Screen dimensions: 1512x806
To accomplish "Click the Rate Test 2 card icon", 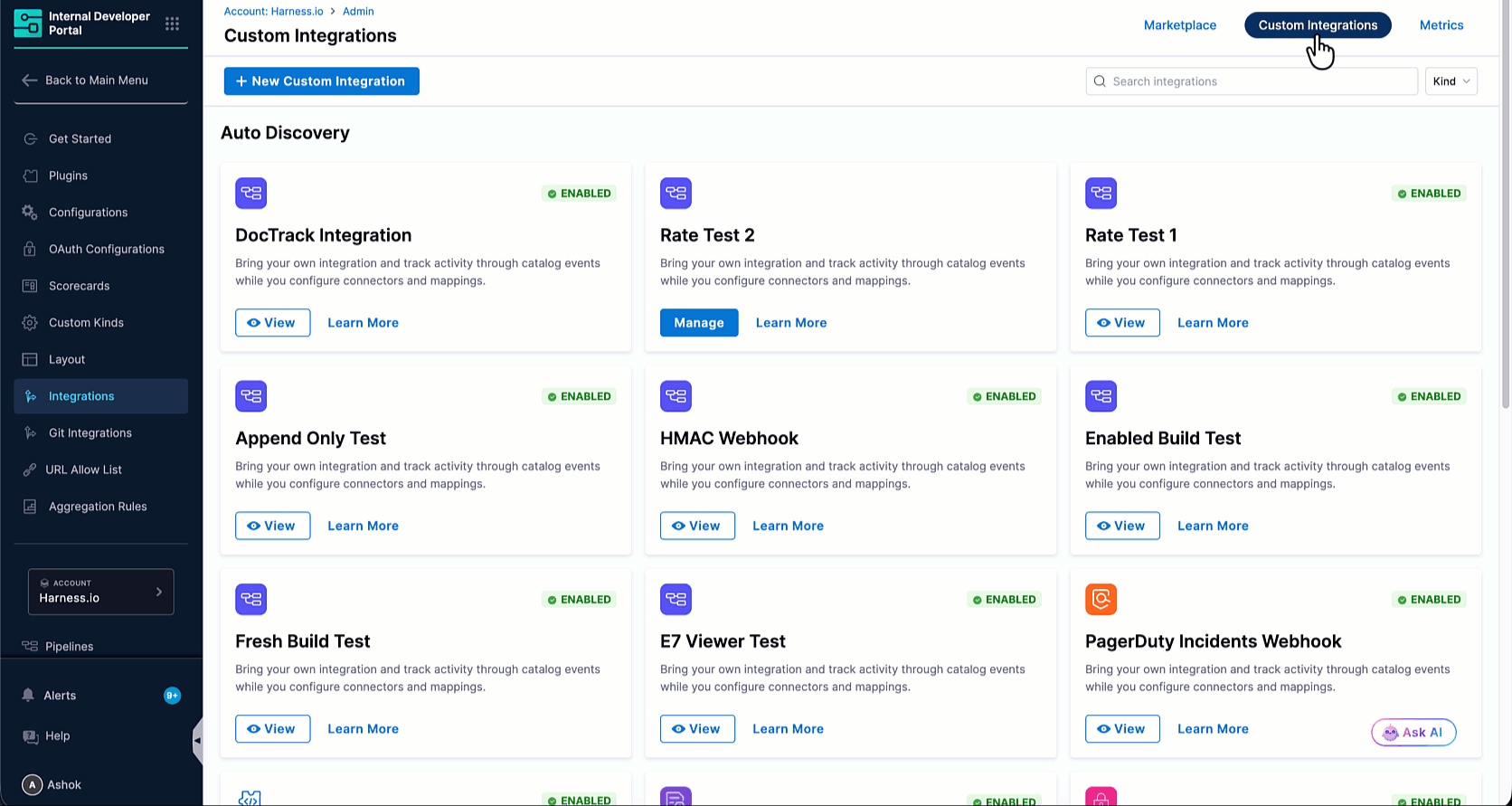I will click(x=676, y=193).
